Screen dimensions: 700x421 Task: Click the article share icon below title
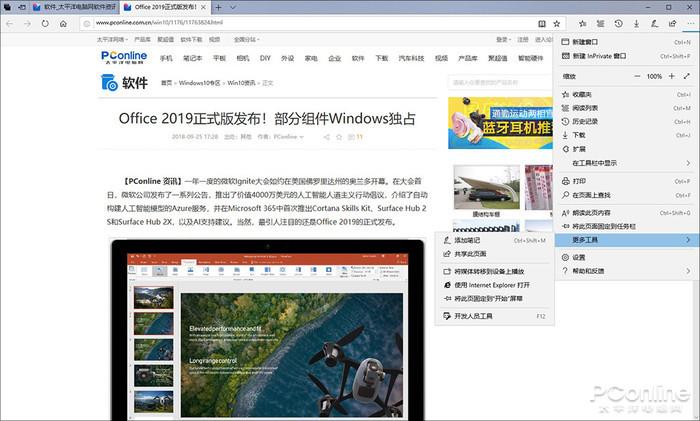pyautogui.click(x=326, y=137)
